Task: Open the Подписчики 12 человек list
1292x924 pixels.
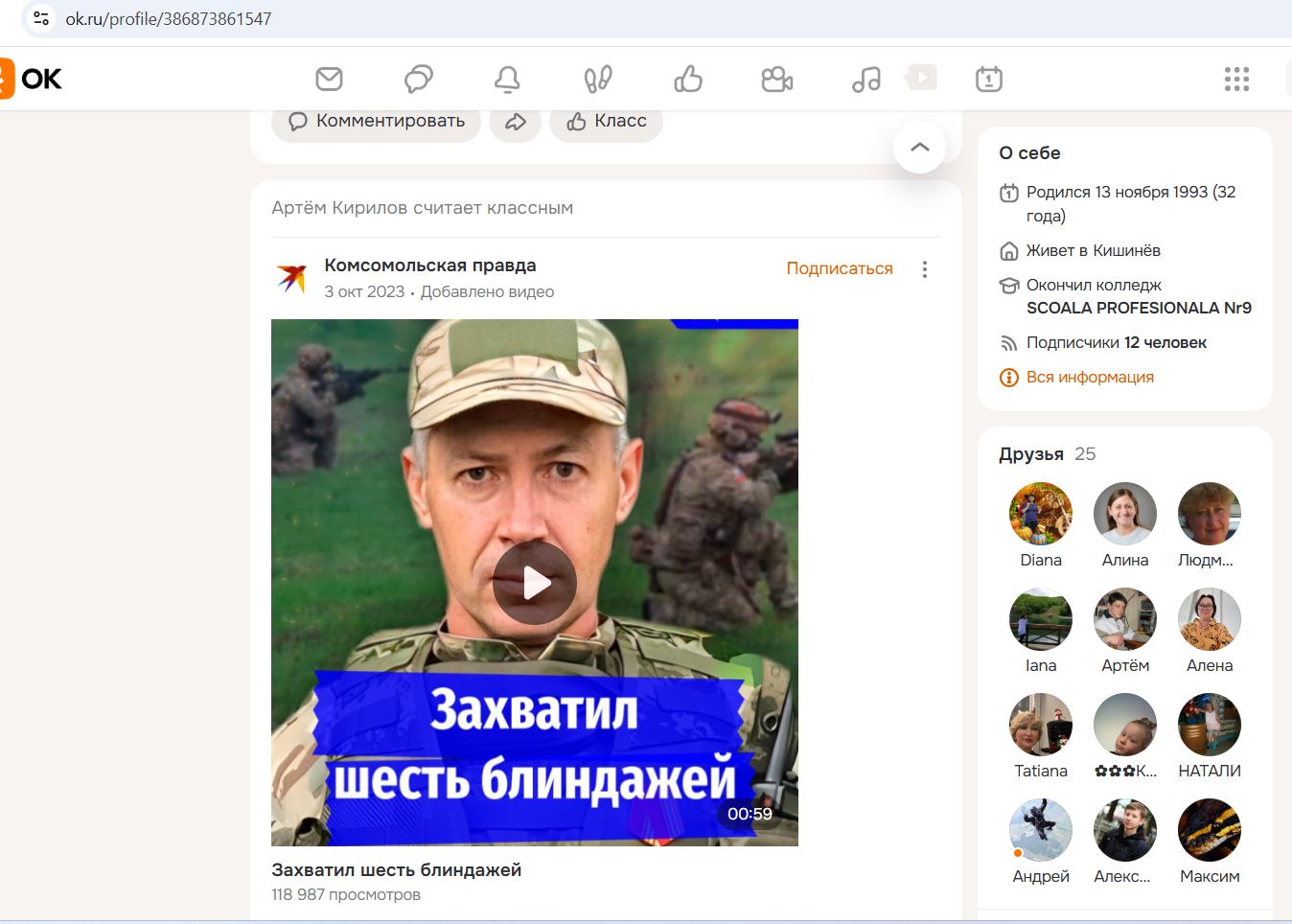Action: (x=1116, y=342)
